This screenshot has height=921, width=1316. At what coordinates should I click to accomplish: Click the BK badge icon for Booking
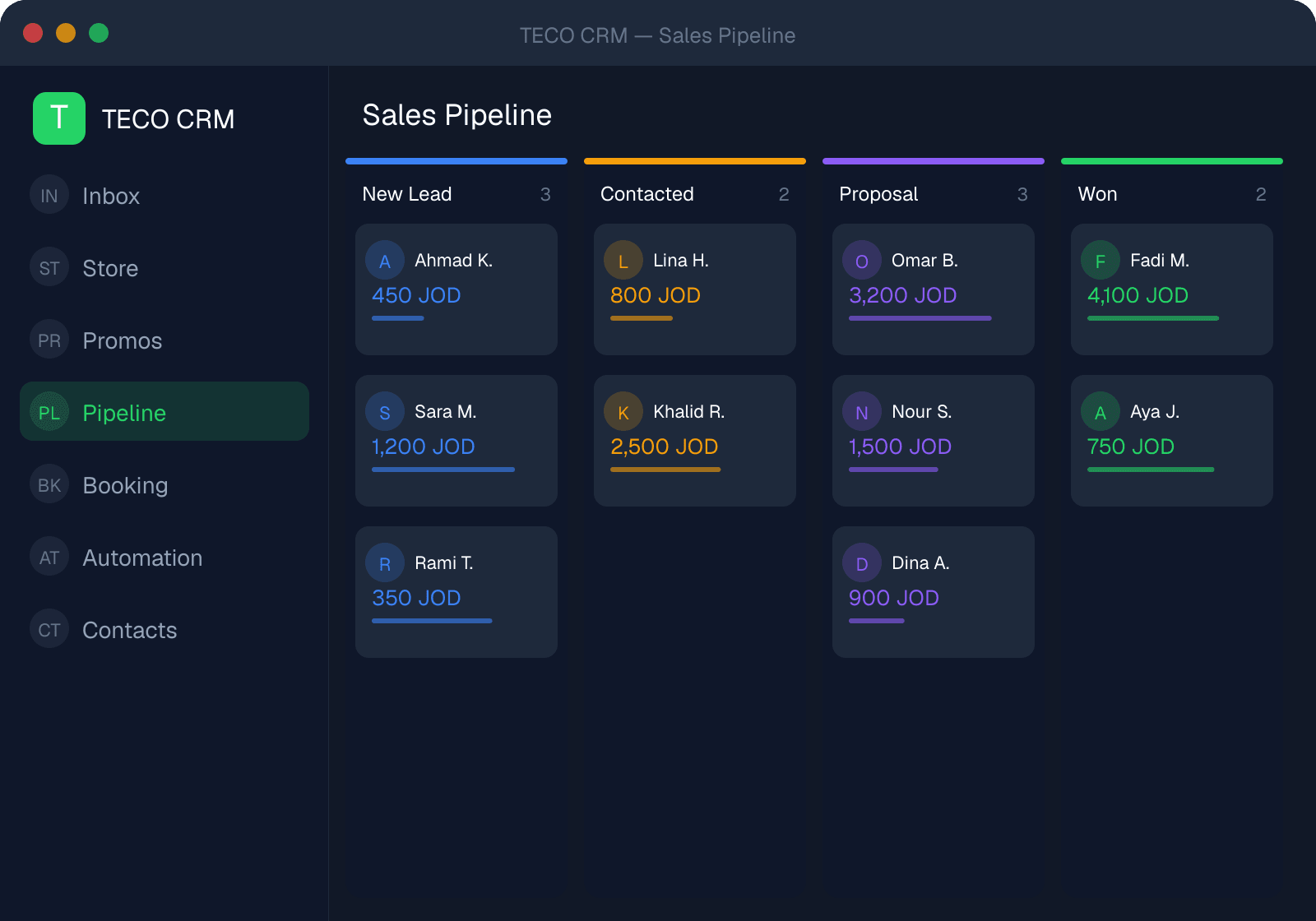tap(49, 485)
